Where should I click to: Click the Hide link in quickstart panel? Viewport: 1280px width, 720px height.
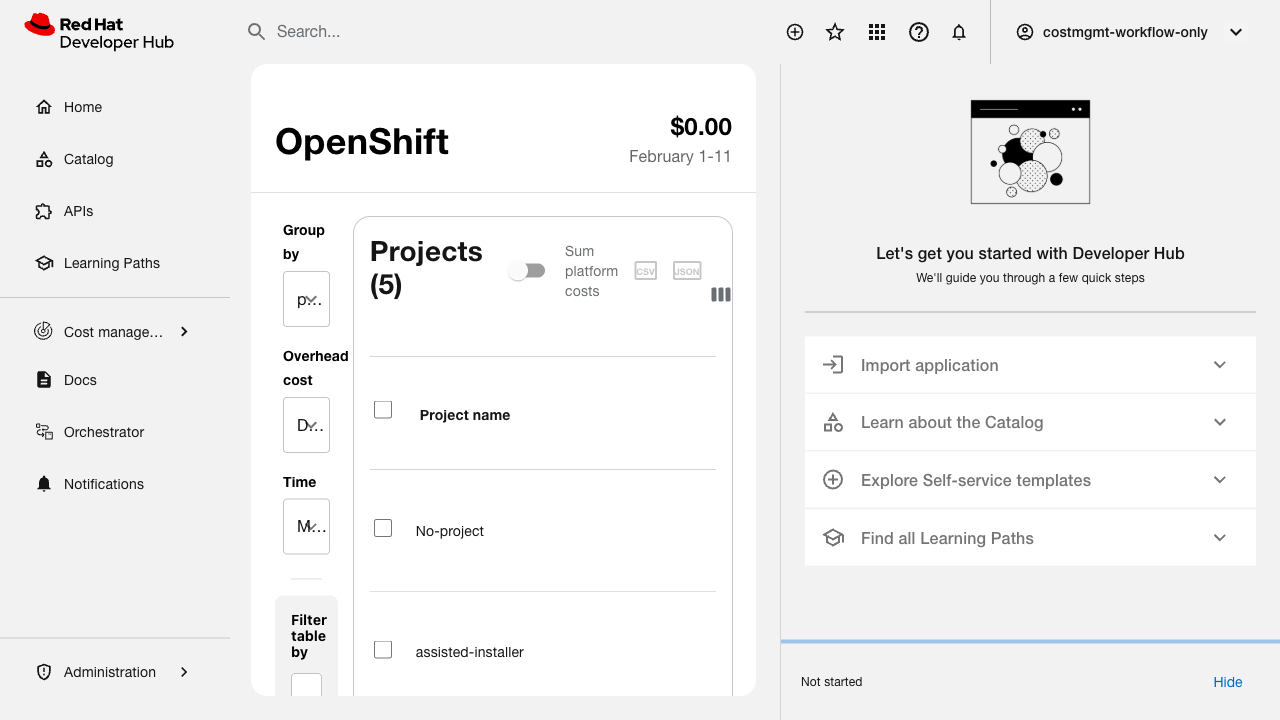1227,682
